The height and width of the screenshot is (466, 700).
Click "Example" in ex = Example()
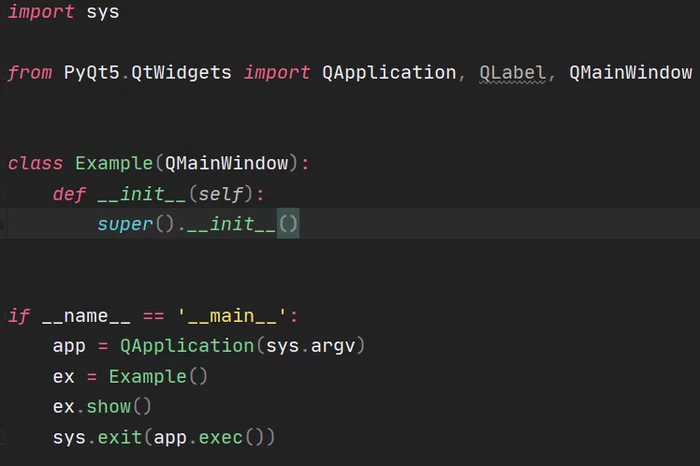pyautogui.click(x=148, y=377)
